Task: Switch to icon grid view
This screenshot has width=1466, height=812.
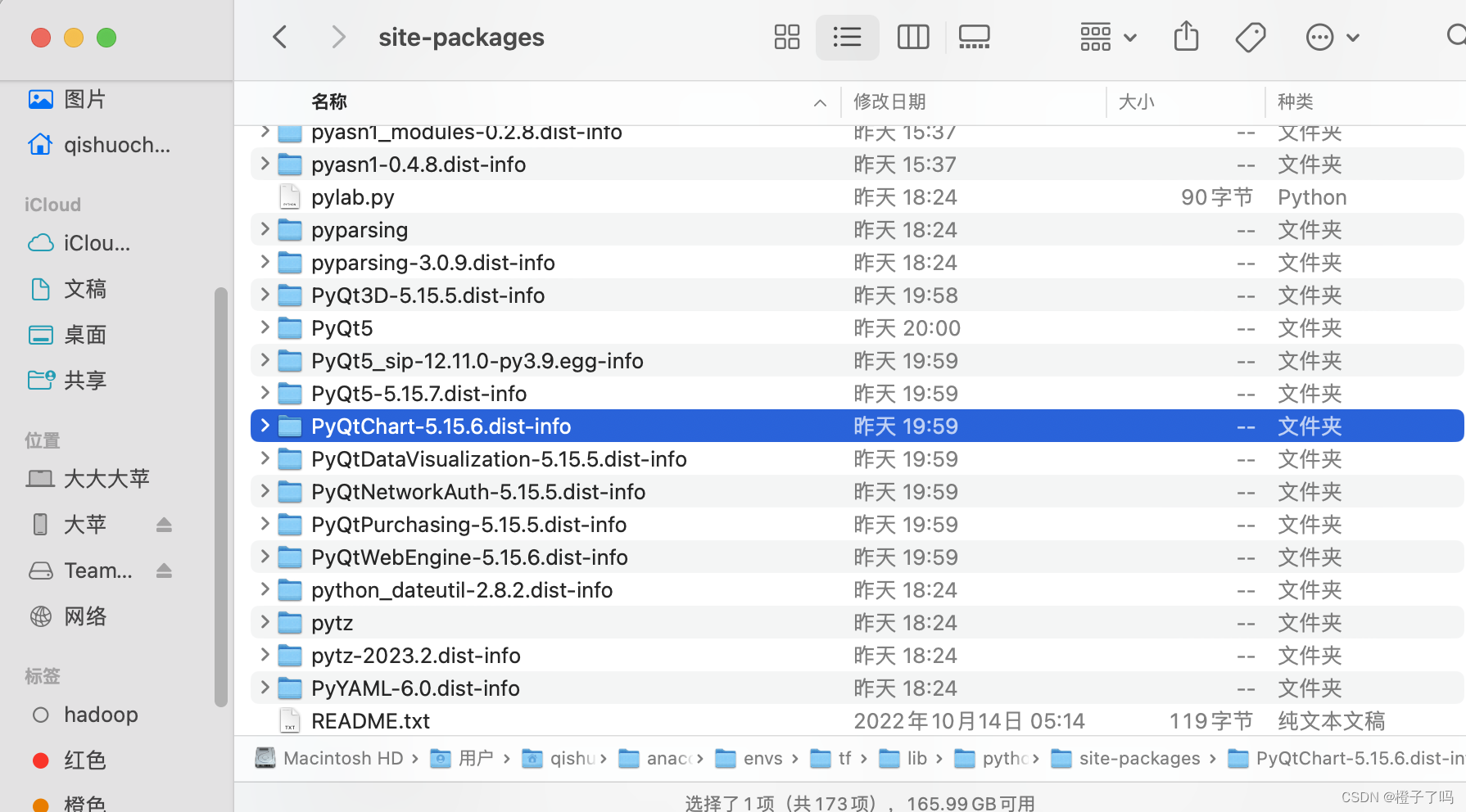Action: click(786, 37)
